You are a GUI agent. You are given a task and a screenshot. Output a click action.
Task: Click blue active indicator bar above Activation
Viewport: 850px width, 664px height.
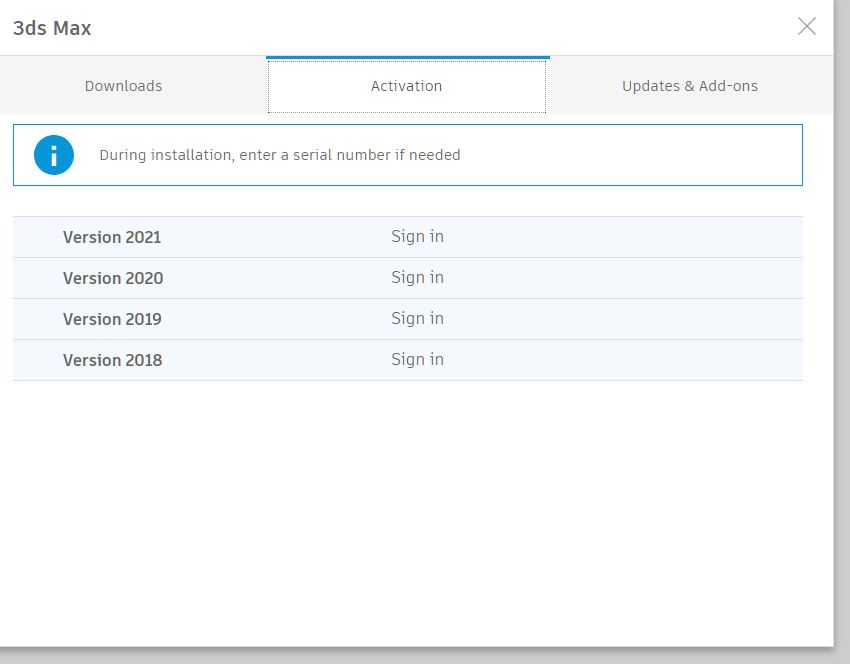pyautogui.click(x=408, y=57)
